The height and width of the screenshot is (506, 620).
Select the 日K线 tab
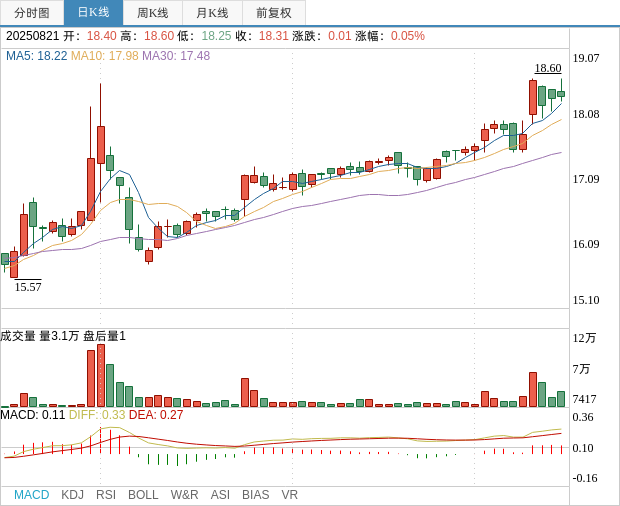pos(93,13)
